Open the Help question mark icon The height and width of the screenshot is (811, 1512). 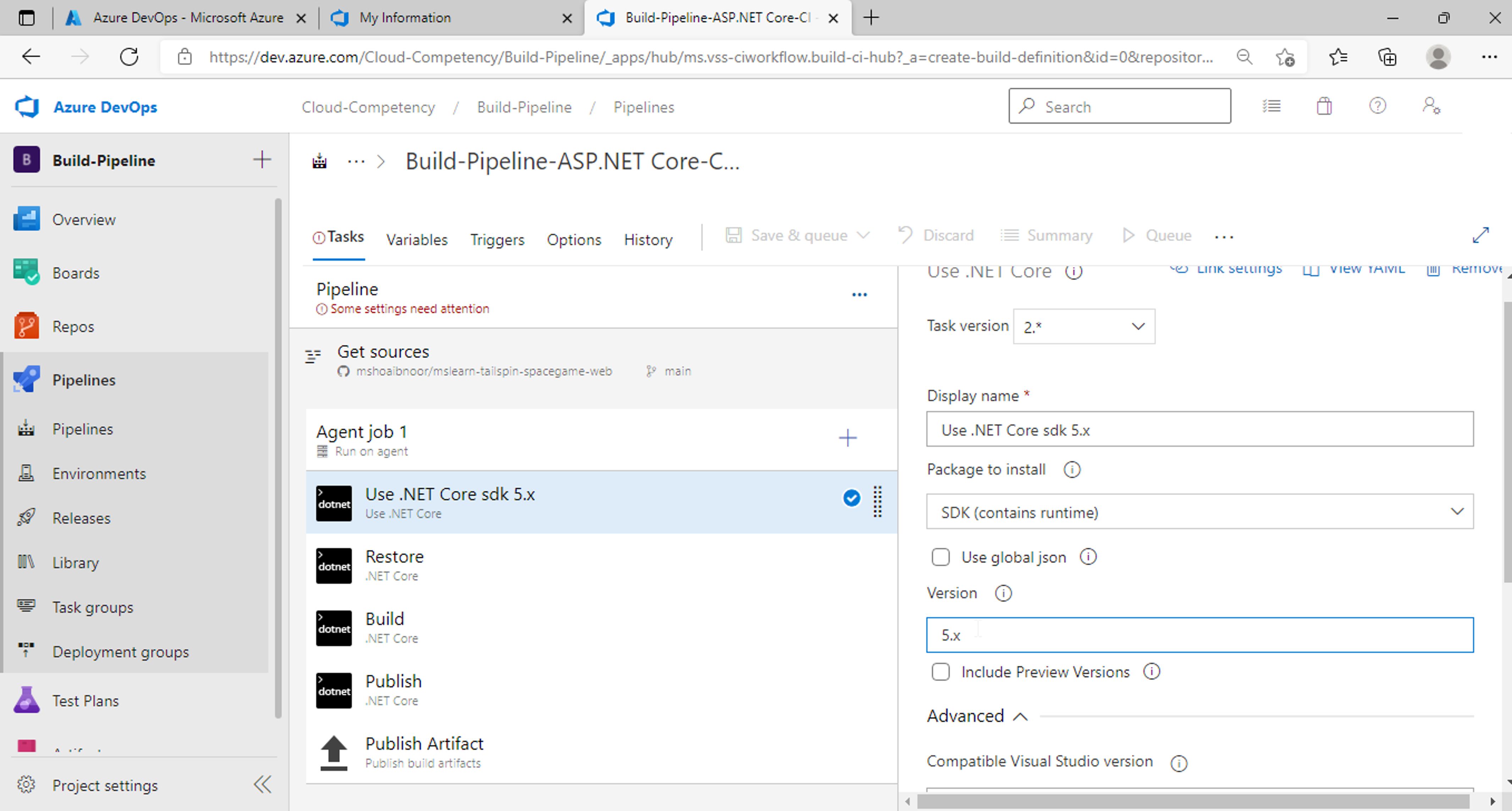tap(1378, 106)
